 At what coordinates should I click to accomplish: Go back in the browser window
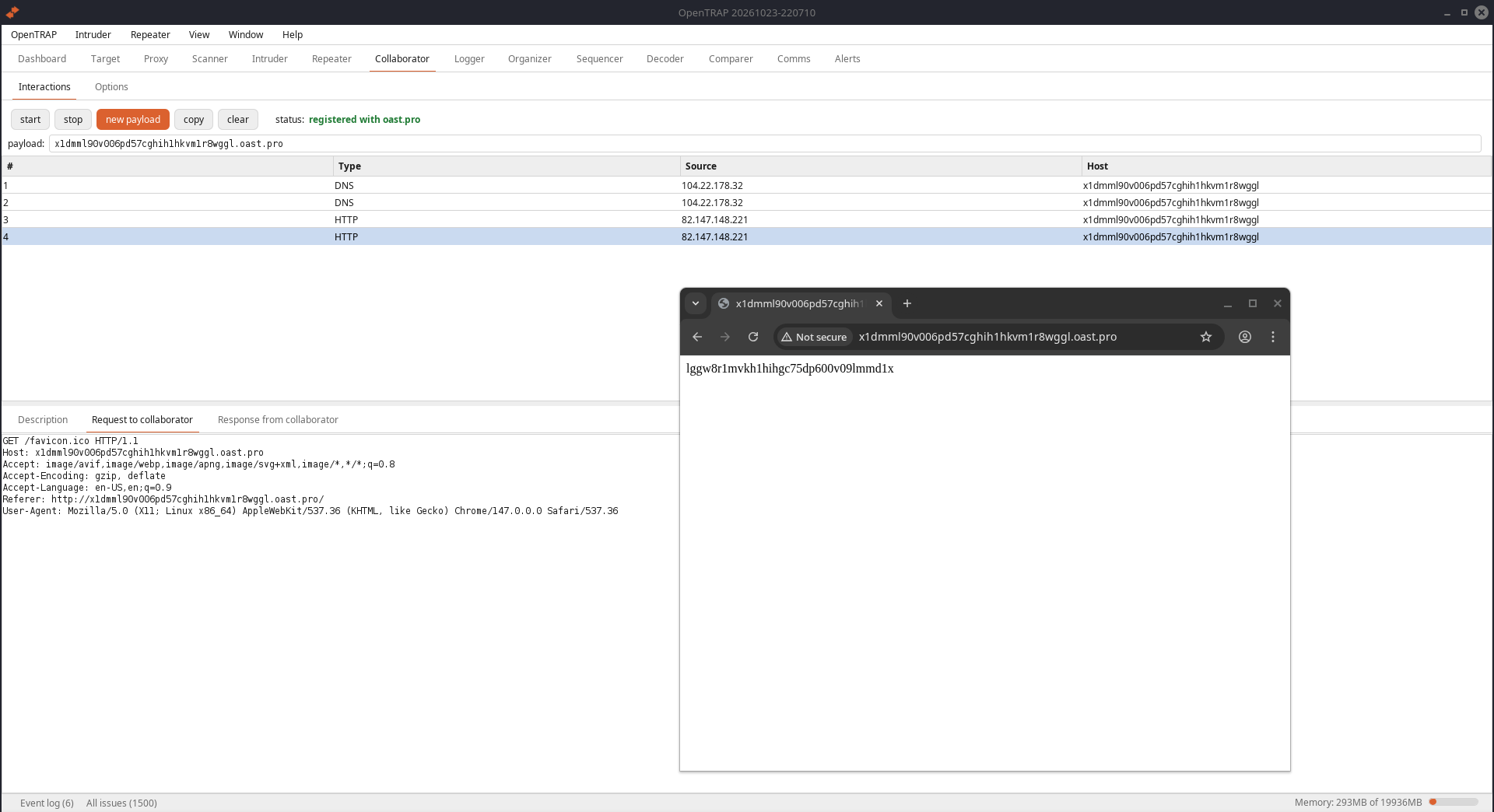pos(697,337)
